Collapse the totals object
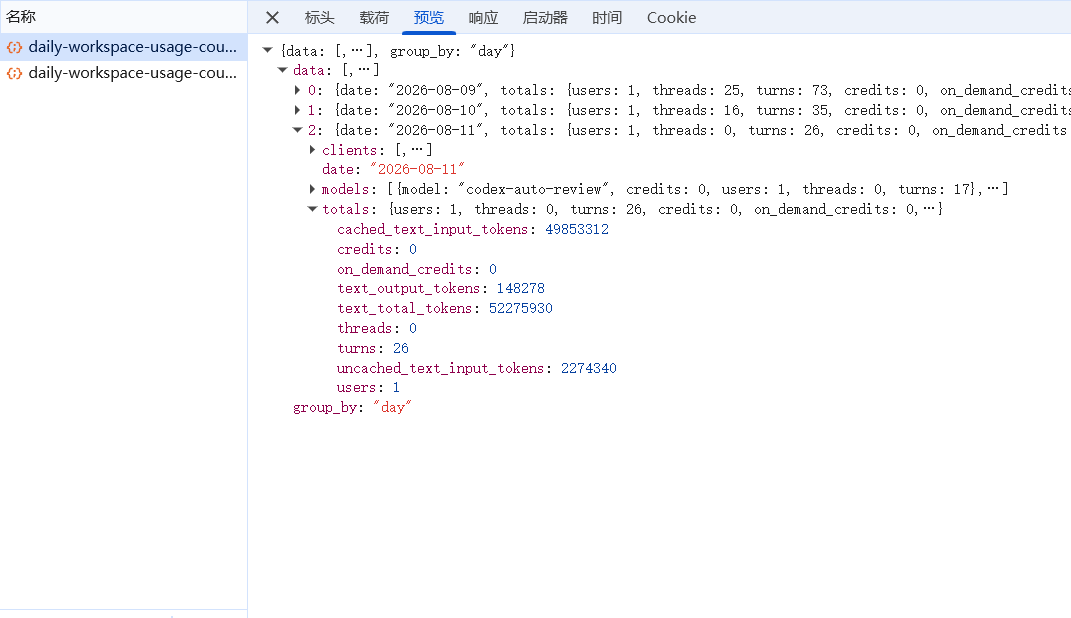This screenshot has width=1071, height=618. point(312,209)
